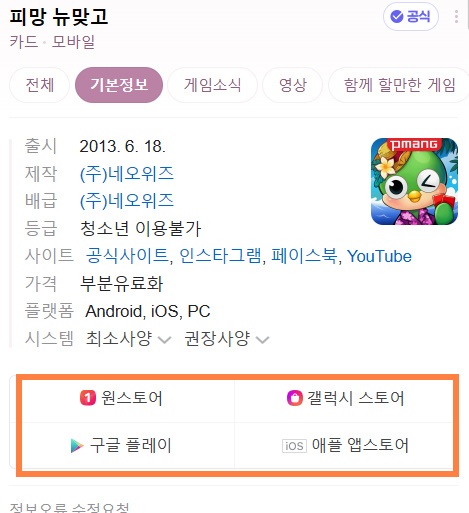Open the Pmang game app thumbnail
469x513 pixels.
tap(414, 181)
